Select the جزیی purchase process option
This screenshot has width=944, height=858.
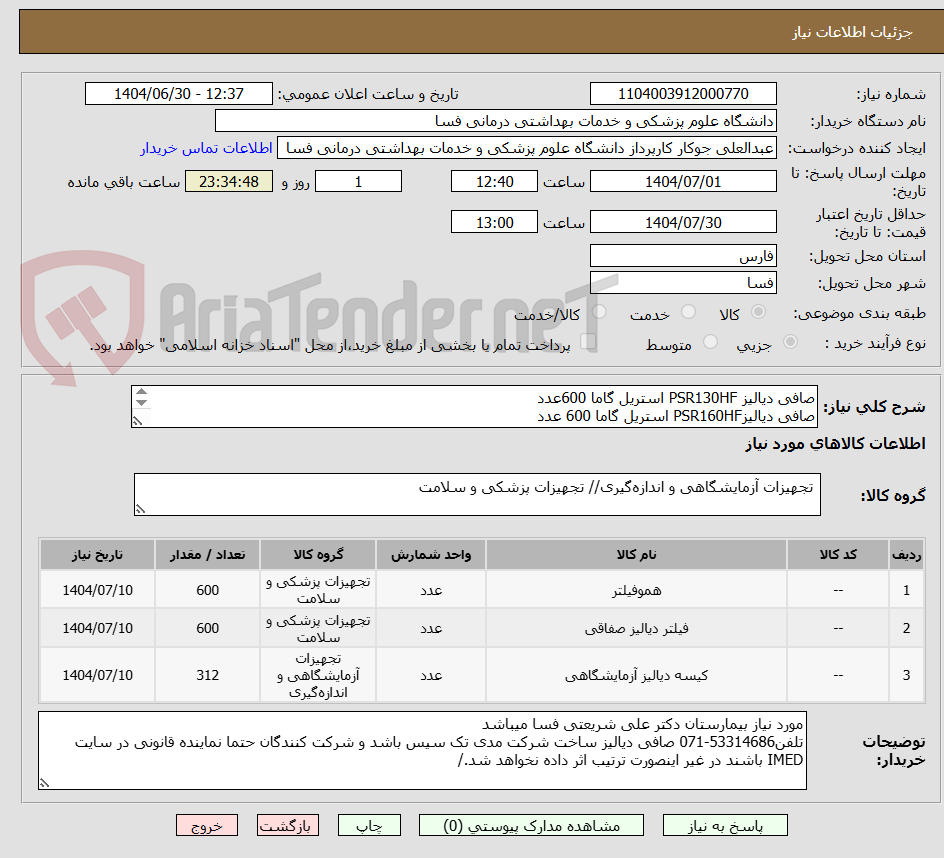(790, 342)
